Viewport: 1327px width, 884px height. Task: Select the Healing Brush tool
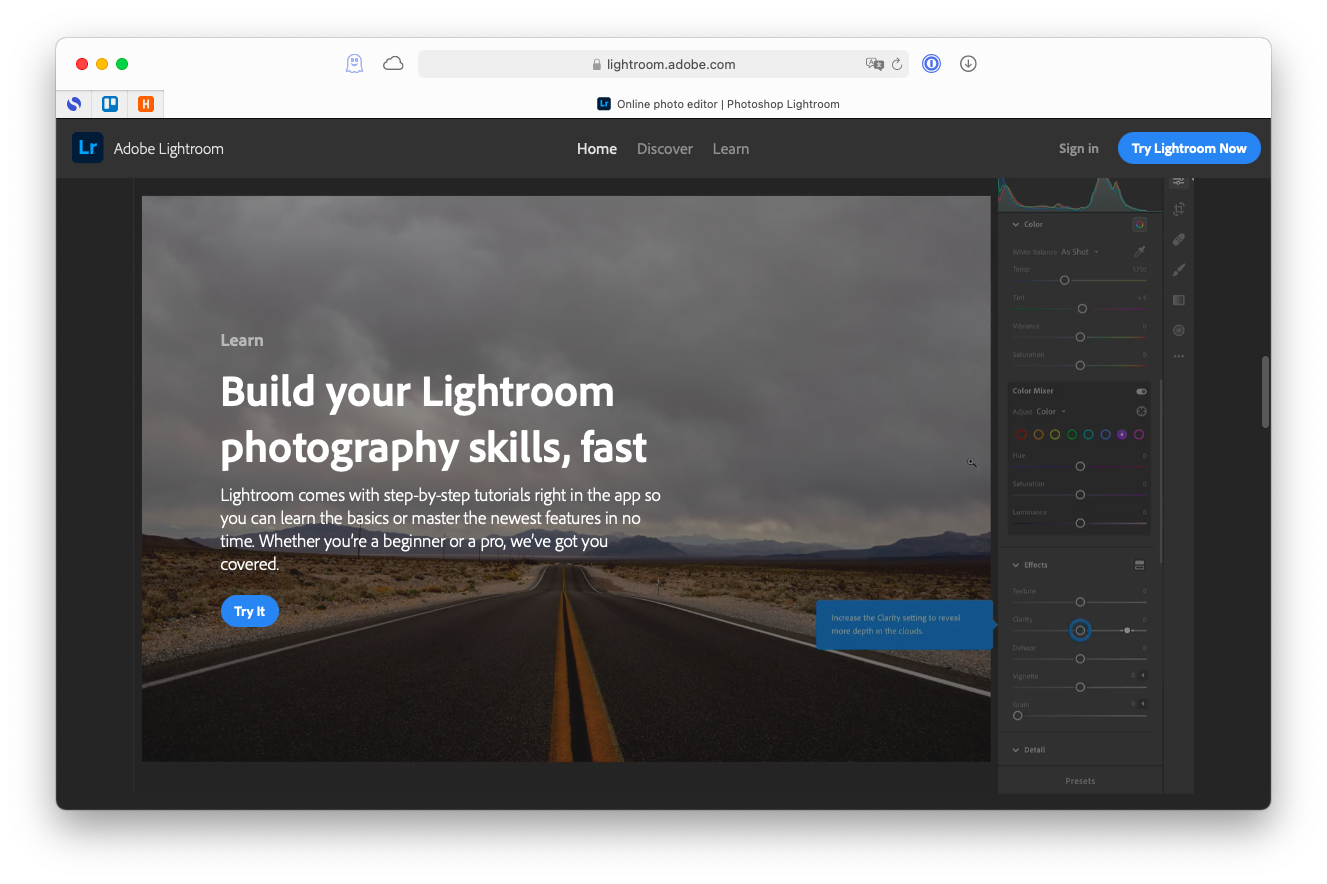click(x=1178, y=239)
